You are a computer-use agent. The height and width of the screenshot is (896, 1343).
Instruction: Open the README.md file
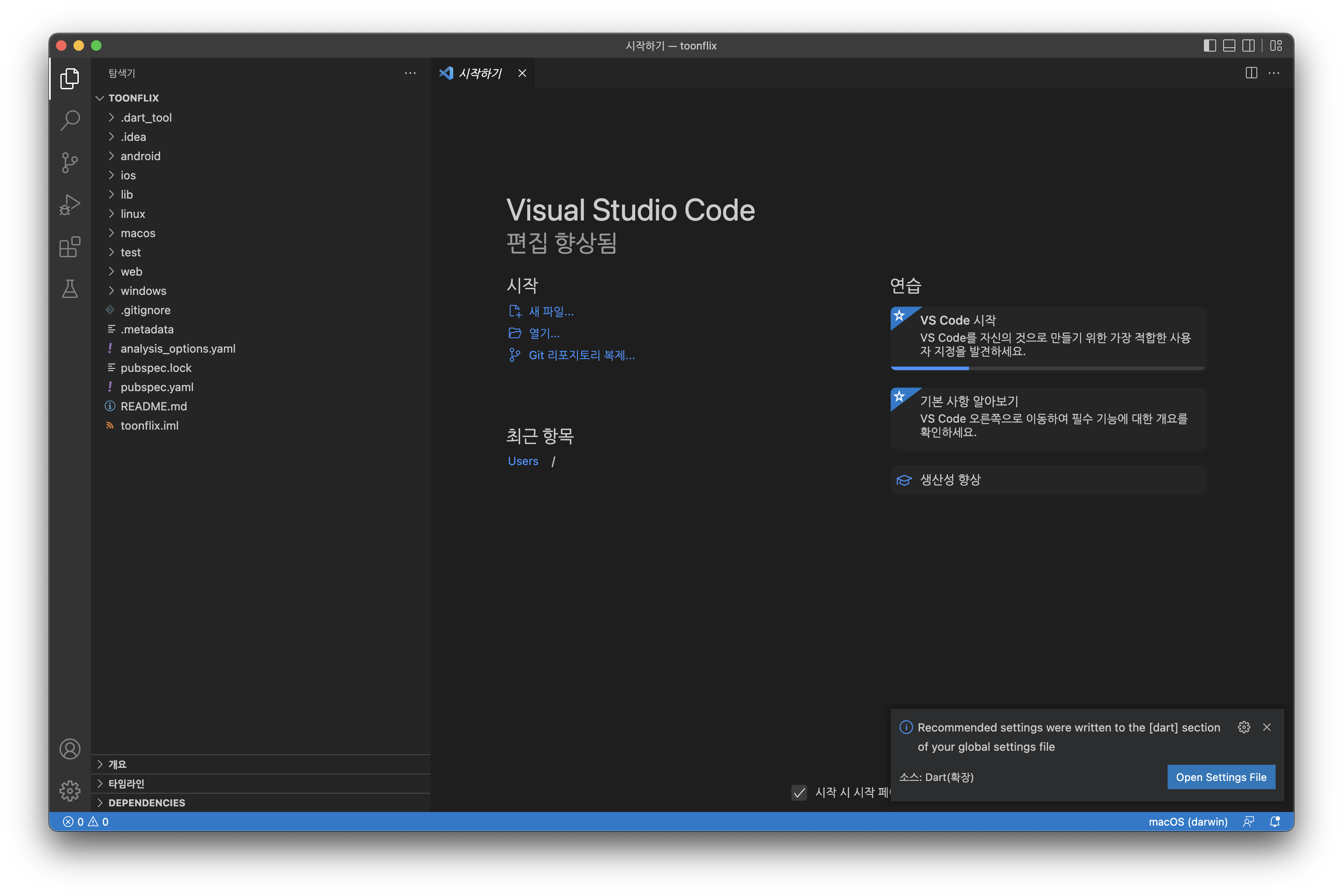point(260,406)
